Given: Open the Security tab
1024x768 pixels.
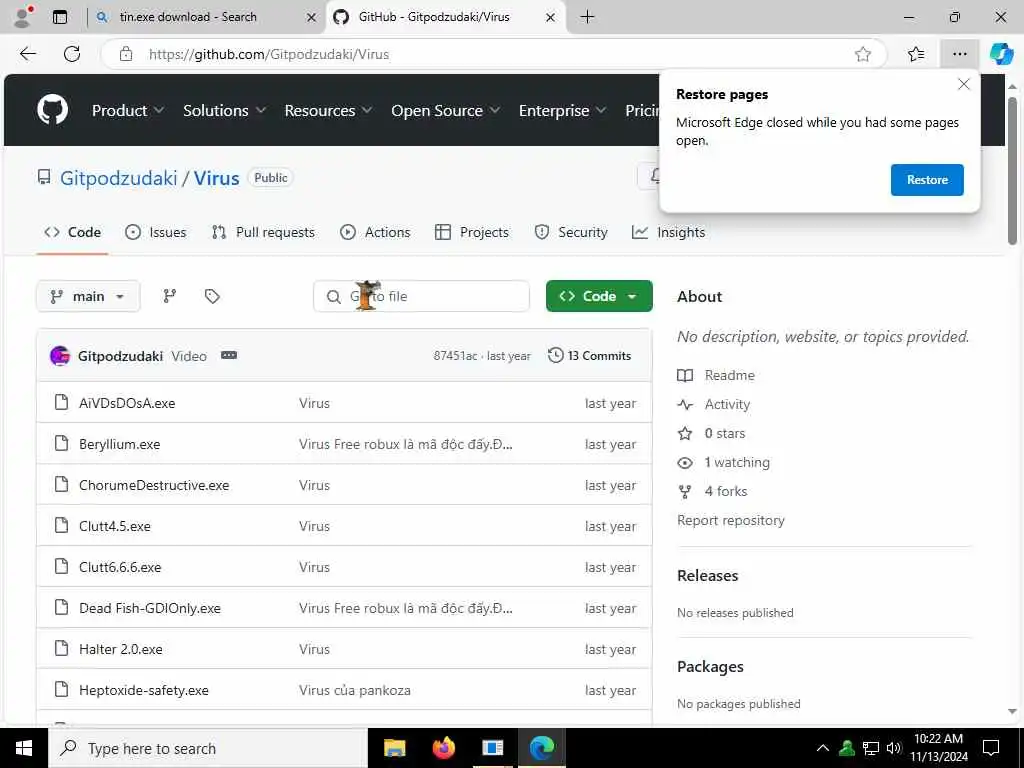Looking at the screenshot, I should pyautogui.click(x=571, y=232).
